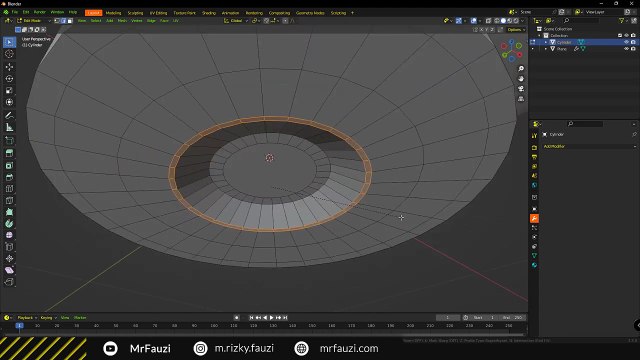This screenshot has height=360, width=640.
Task: Open the shading options dropdown arrow
Action: (x=523, y=20)
